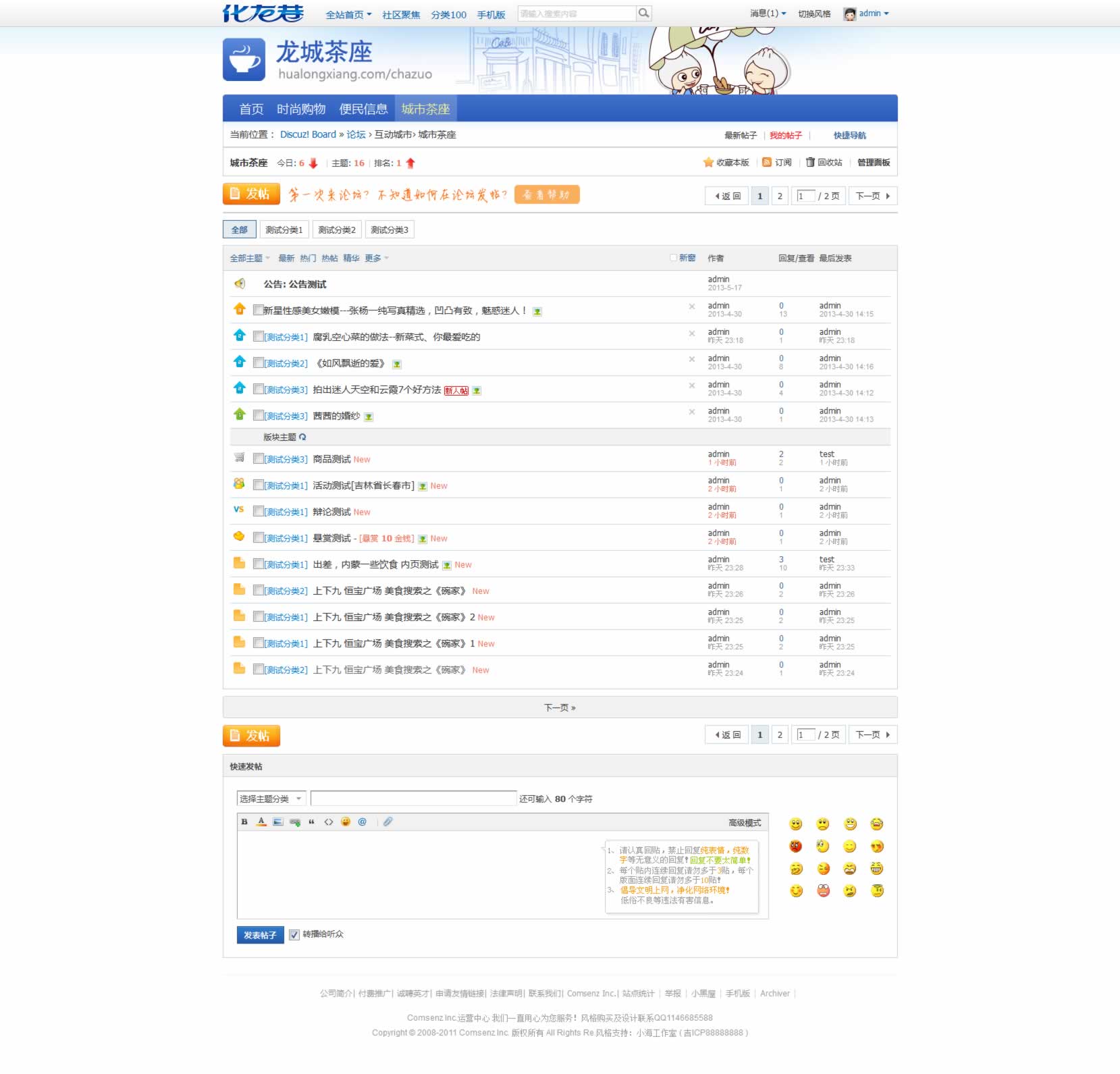Open the font color picker in editor

(261, 822)
